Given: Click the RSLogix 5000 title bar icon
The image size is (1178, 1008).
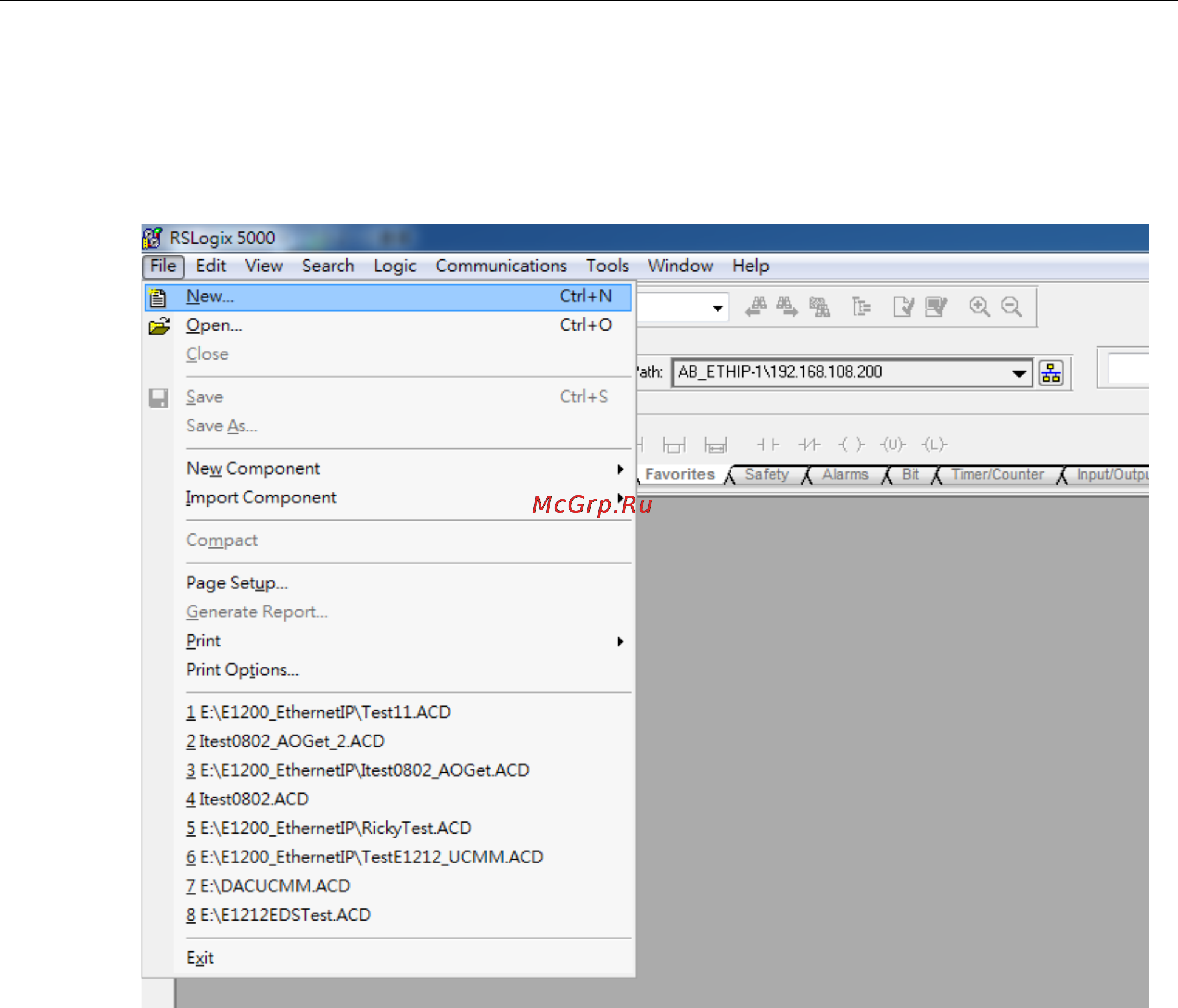Looking at the screenshot, I should [152, 238].
